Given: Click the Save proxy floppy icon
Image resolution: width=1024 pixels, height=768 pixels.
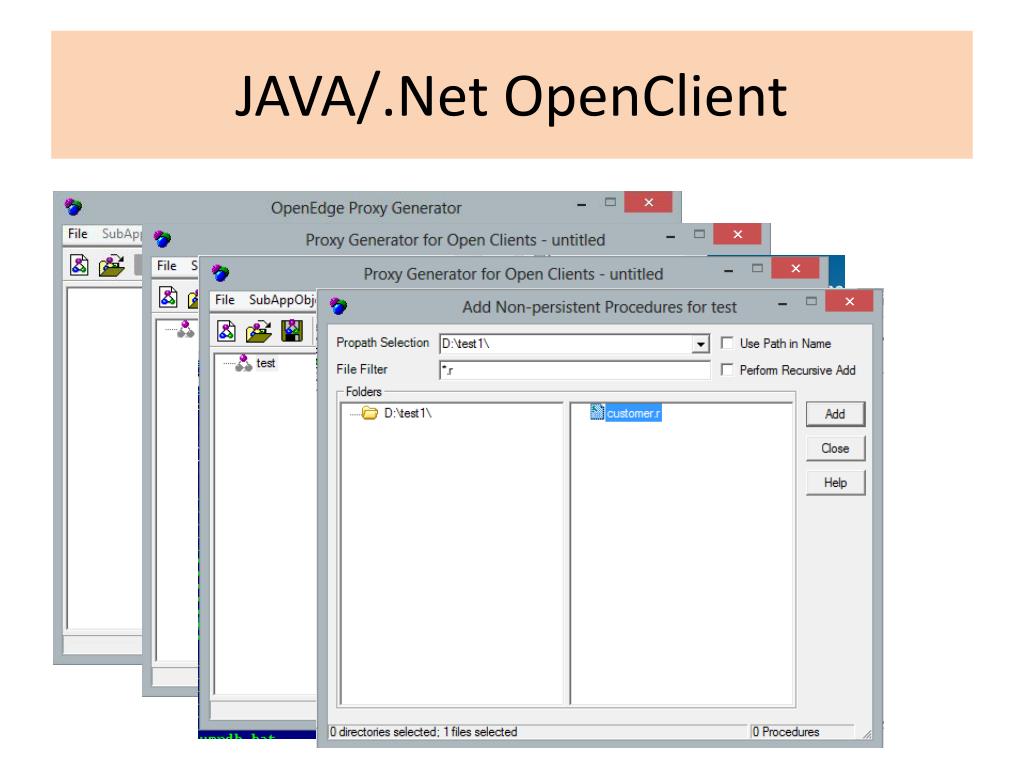Looking at the screenshot, I should [x=292, y=331].
